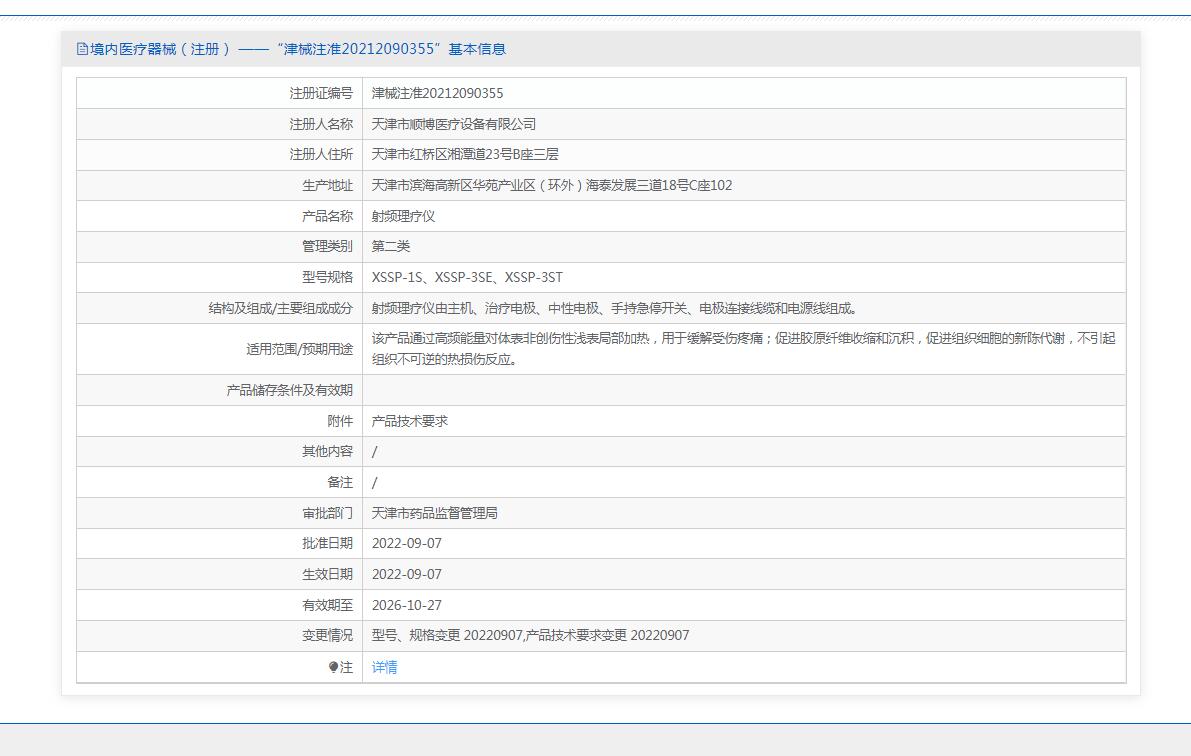Click the bulb icon next to 注

333,667
